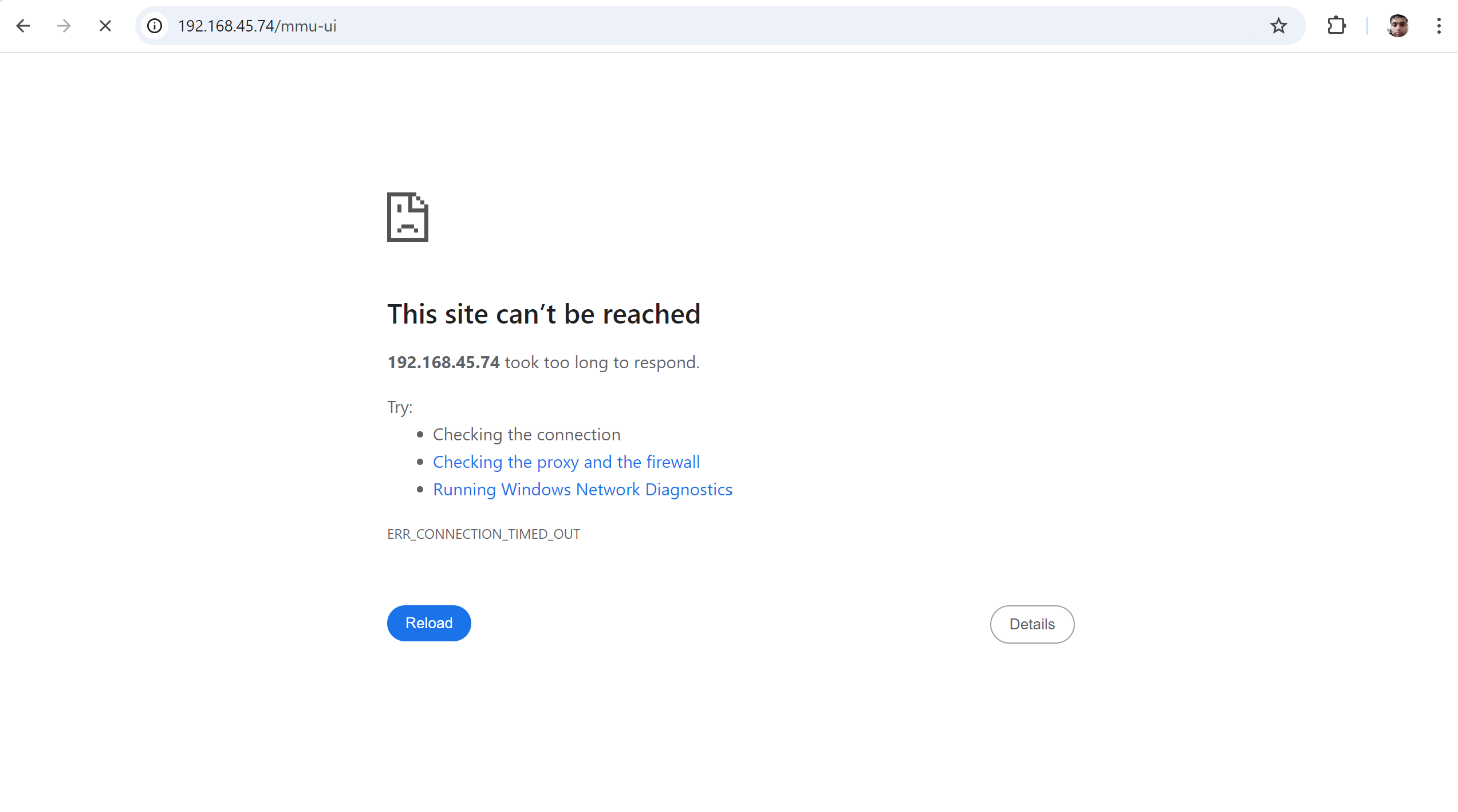Viewport: 1458px width, 812px height.
Task: Click 'This site can't be reached' heading
Action: (x=544, y=314)
